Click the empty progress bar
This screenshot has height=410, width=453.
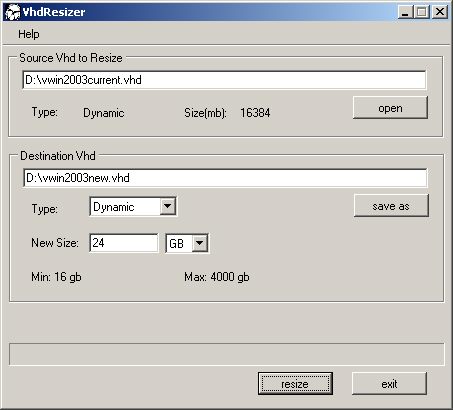227,354
